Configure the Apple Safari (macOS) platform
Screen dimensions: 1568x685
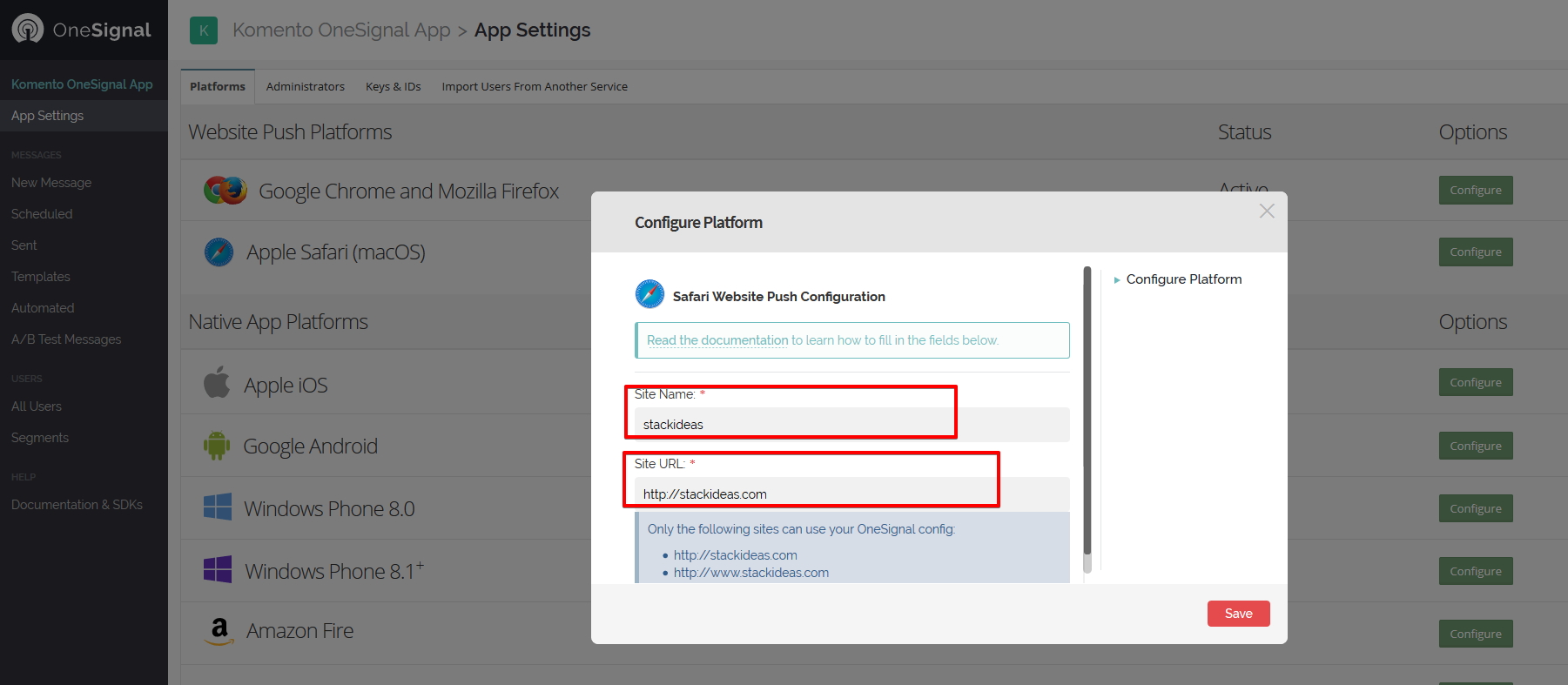click(x=1476, y=252)
